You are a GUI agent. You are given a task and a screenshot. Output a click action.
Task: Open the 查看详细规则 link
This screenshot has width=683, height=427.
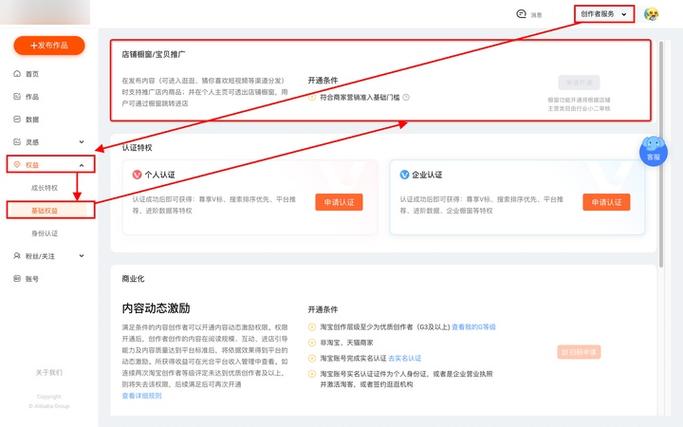142,396
